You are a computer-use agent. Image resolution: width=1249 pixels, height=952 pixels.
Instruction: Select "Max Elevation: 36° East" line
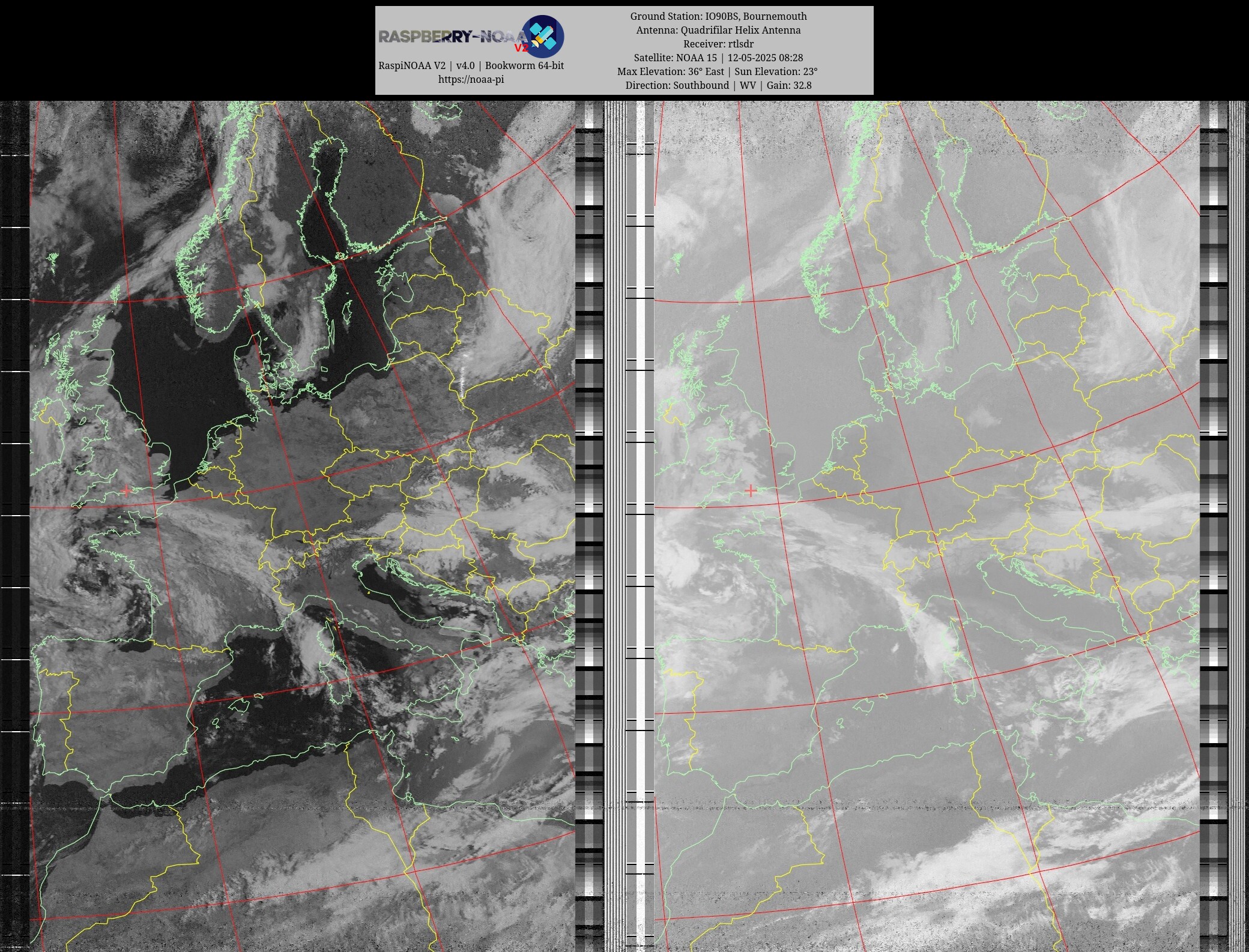[x=718, y=71]
